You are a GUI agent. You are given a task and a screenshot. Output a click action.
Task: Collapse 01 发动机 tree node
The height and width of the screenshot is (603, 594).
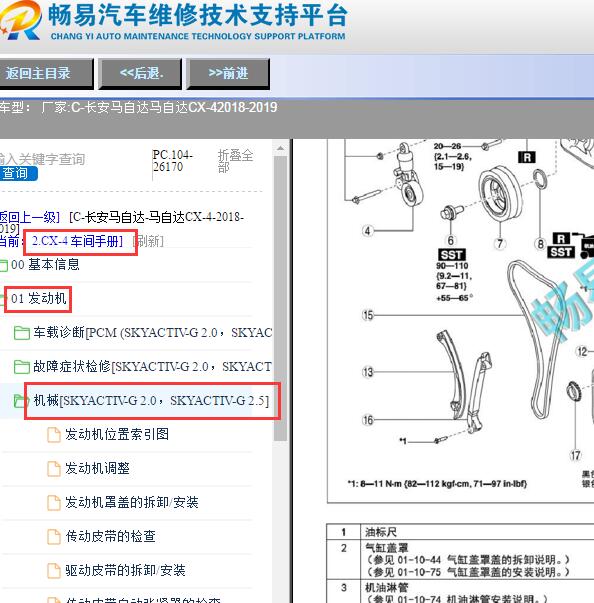point(38,298)
